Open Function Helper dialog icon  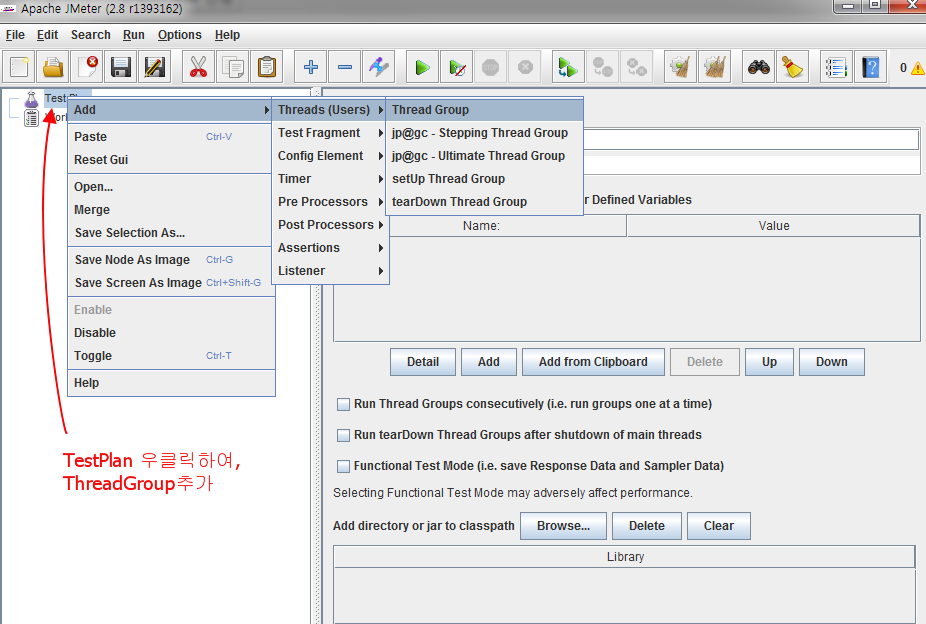[836, 67]
